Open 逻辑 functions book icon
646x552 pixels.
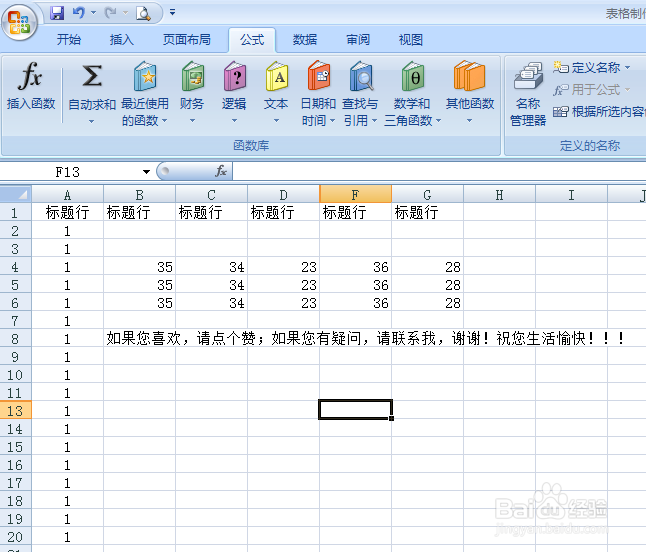pyautogui.click(x=234, y=77)
